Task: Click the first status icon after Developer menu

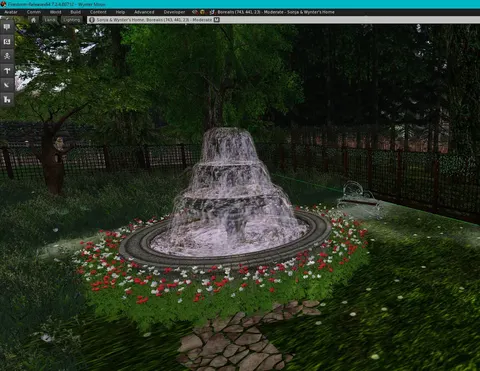Action: pyautogui.click(x=195, y=12)
